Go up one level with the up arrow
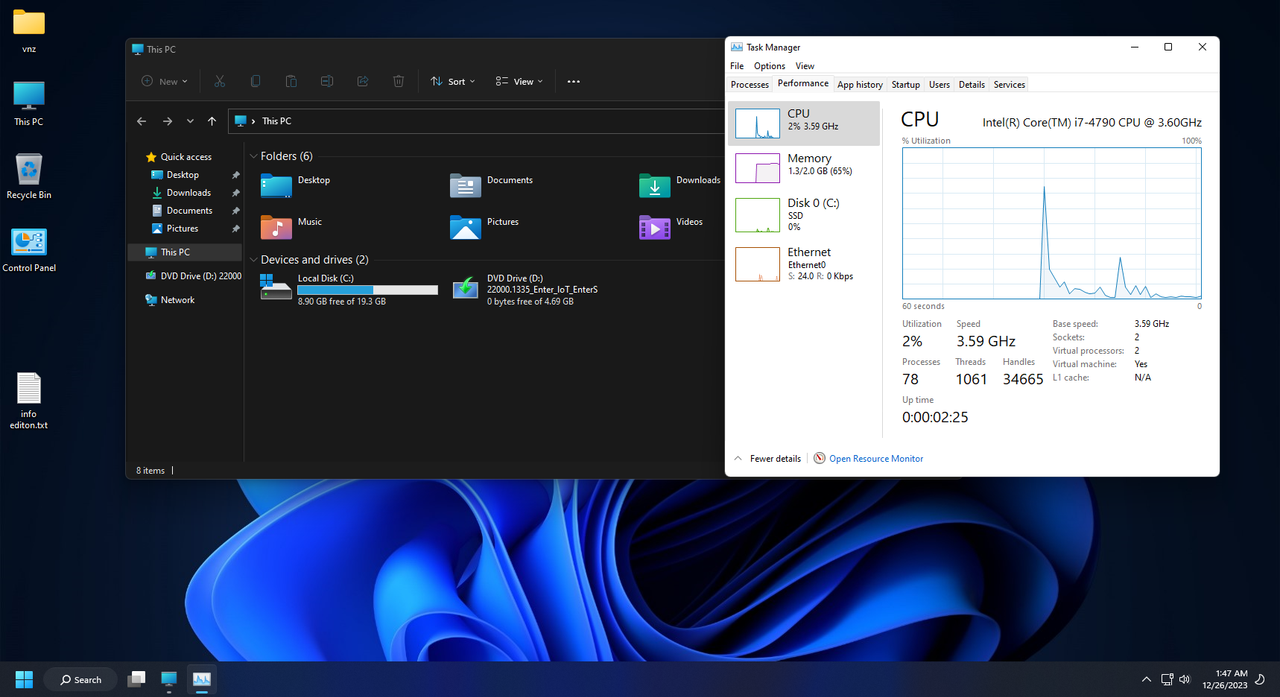1280x697 pixels. (212, 121)
